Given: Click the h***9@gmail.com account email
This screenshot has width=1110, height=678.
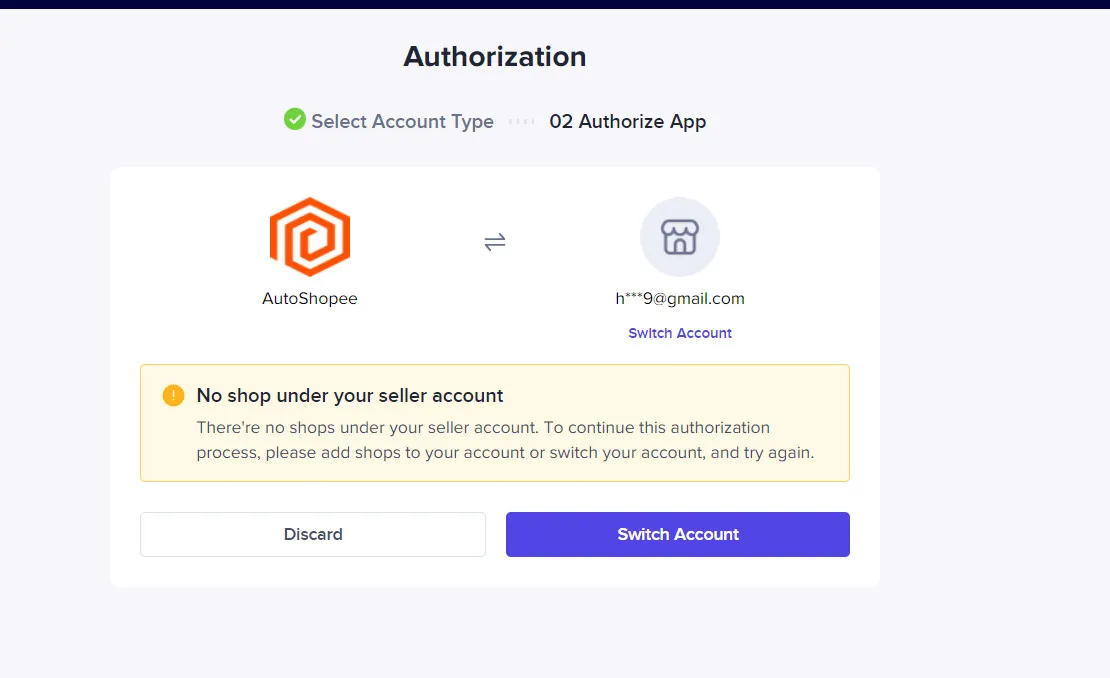Looking at the screenshot, I should click(680, 299).
